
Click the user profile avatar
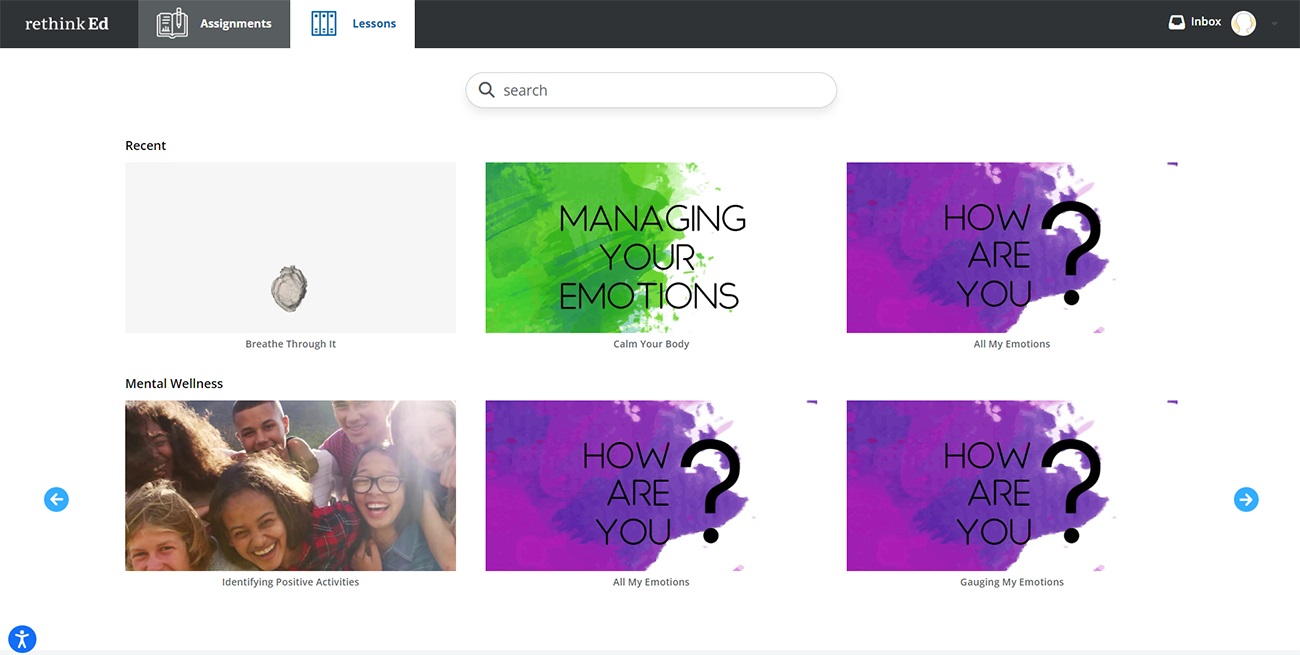[x=1243, y=23]
